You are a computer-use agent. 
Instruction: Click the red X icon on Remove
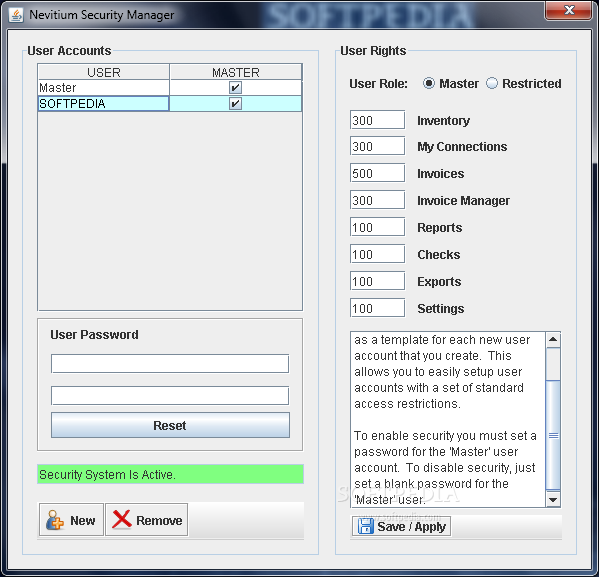121,520
